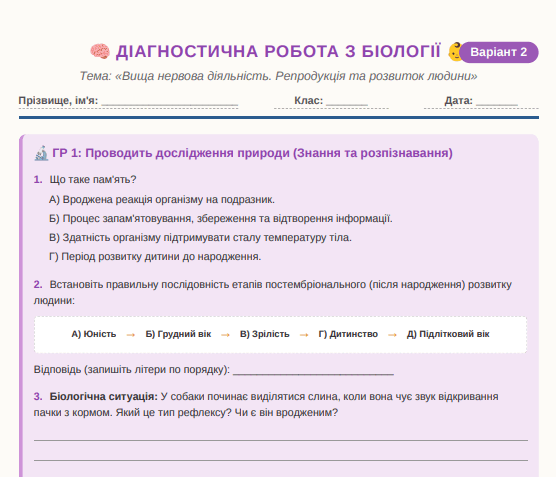Select answer В) Здатність організму підтримувати сталу температуру
The height and width of the screenshot is (477, 556).
pos(200,237)
